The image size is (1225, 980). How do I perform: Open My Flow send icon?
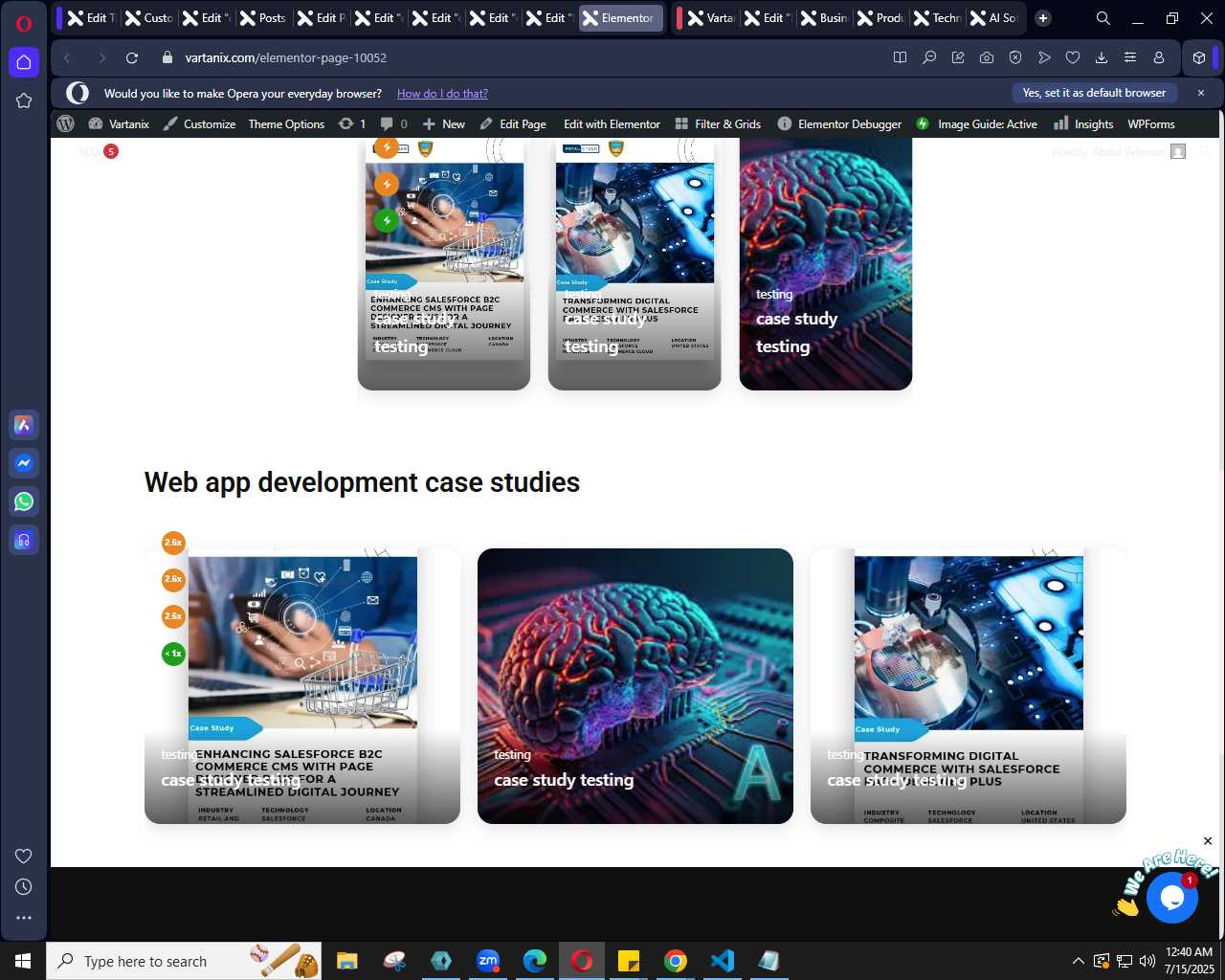coord(1044,57)
